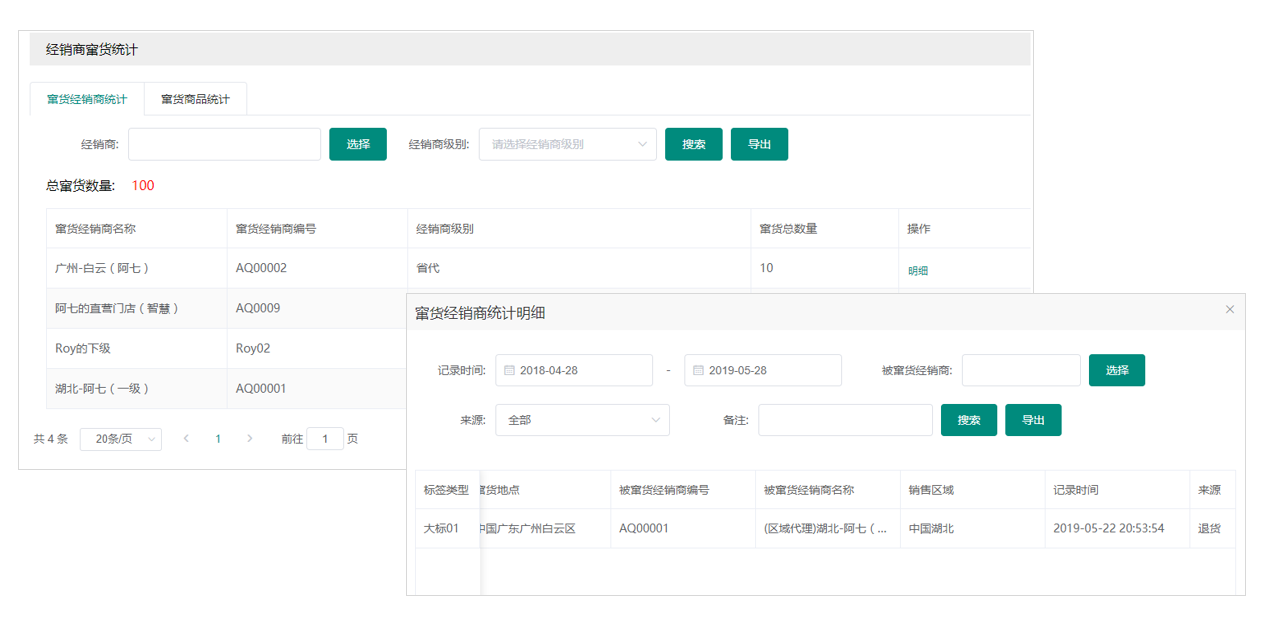This screenshot has height=631, width=1269.
Task: Open 明细 link for 广州-白云 row
Action: pos(918,271)
